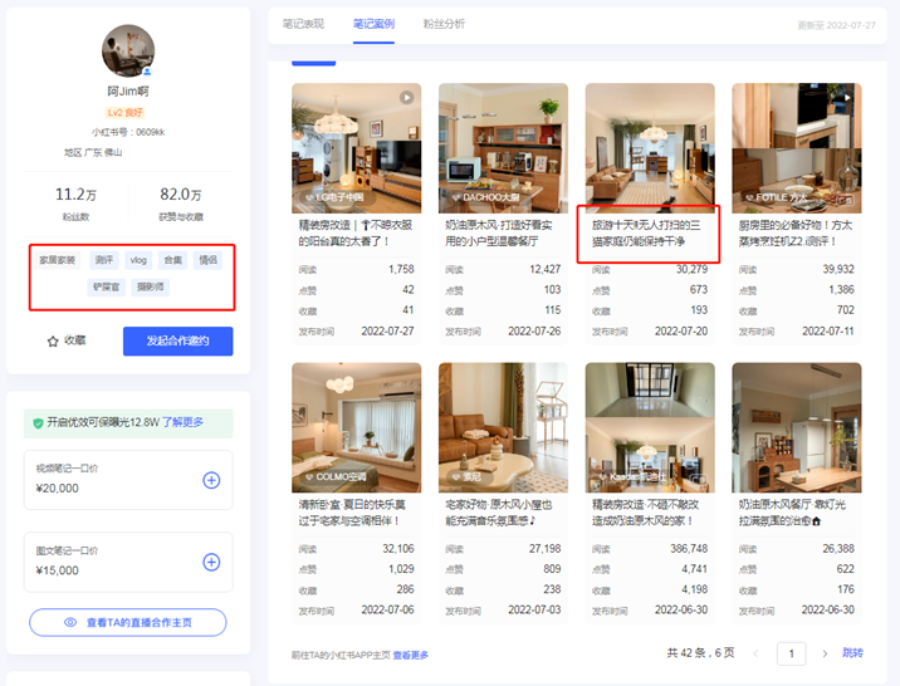The width and height of the screenshot is (900, 686).
Task: Click the 阿Jim啊 profile avatar
Action: click(128, 51)
